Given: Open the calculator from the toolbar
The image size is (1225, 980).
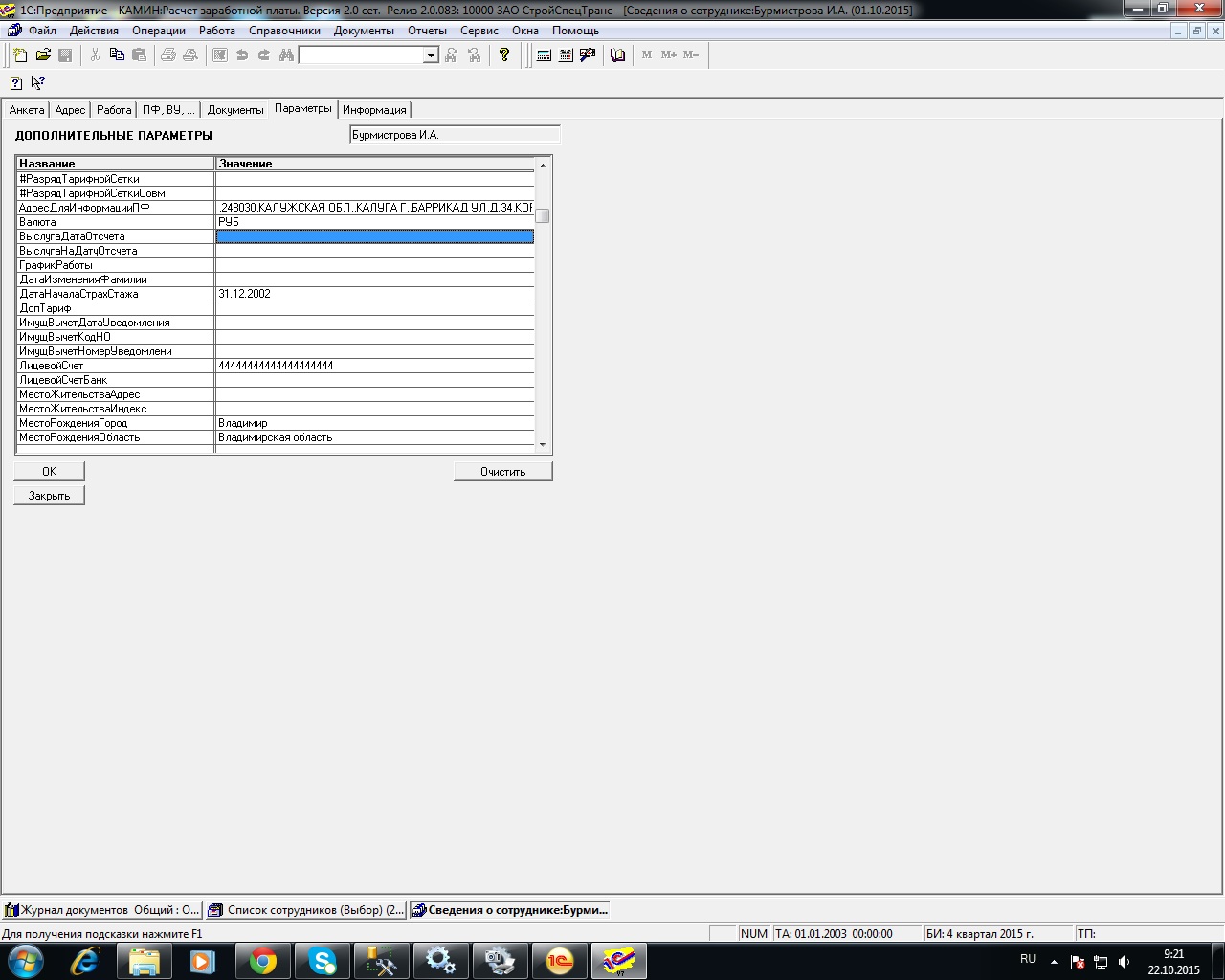Looking at the screenshot, I should [x=544, y=56].
